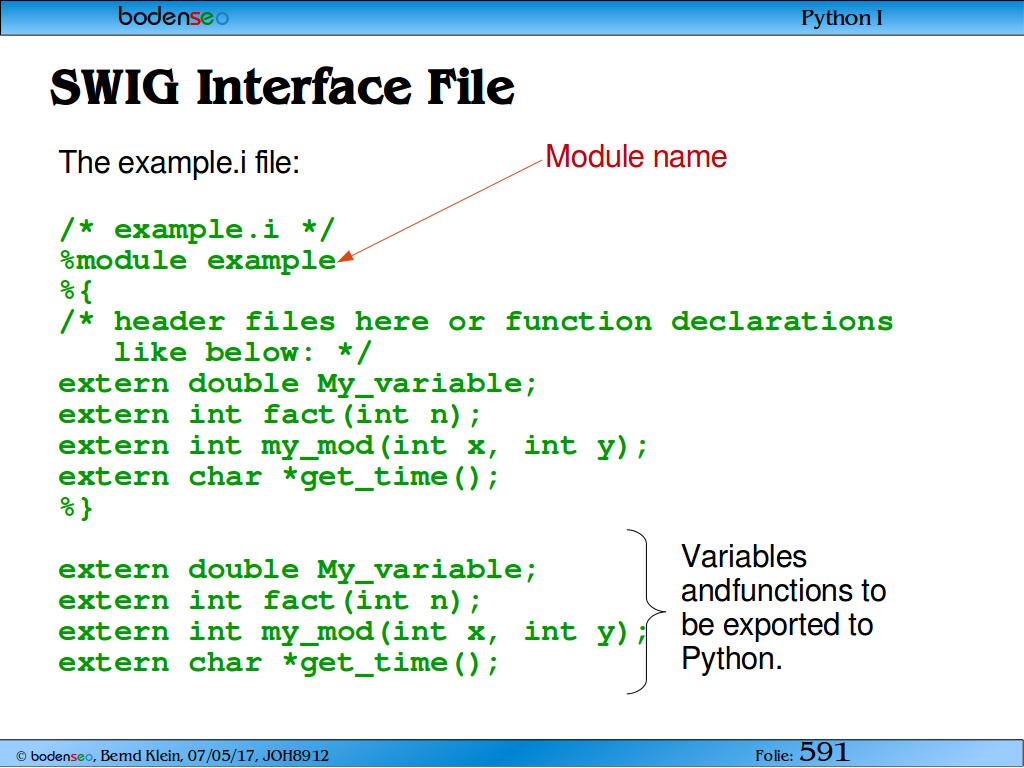Viewport: 1024px width, 768px height.
Task: Click the 'SWIG Interface File' slide title
Action: [282, 87]
